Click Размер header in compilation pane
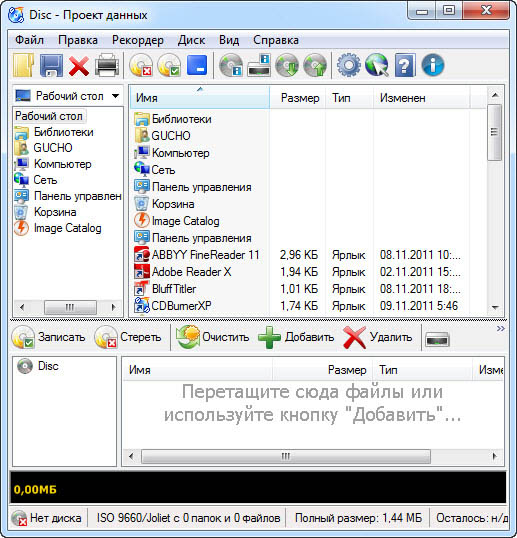 pyautogui.click(x=322, y=370)
